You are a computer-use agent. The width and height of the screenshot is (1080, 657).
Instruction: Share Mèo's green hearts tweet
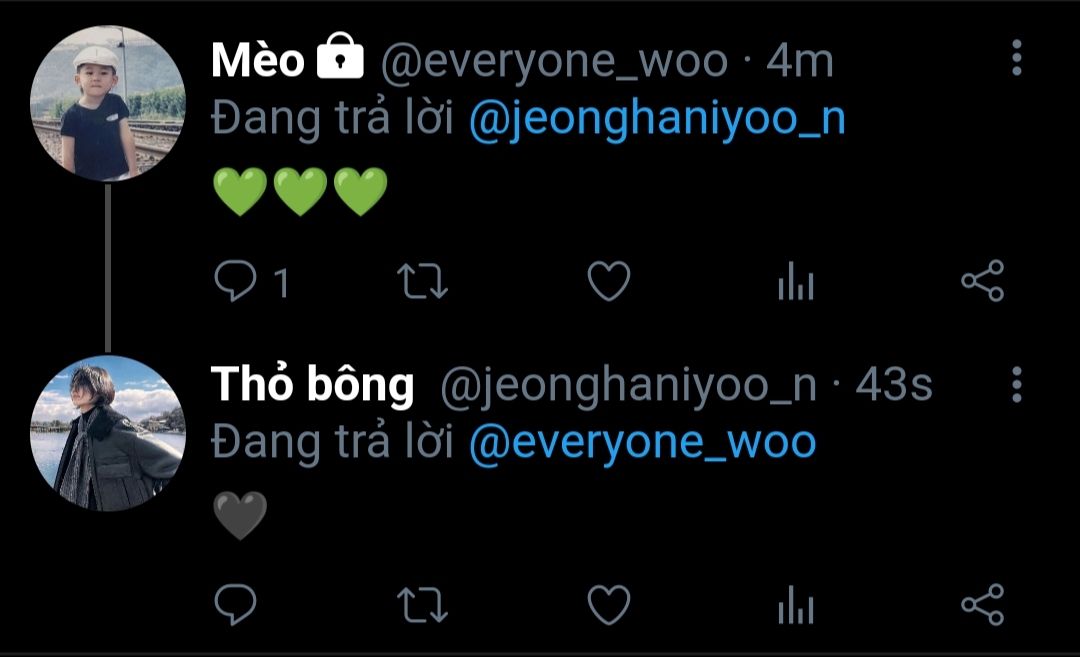coord(983,281)
